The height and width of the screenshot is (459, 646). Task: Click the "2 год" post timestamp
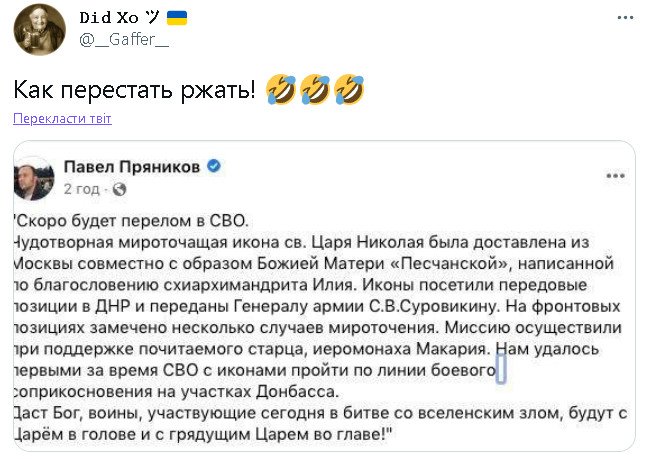coord(82,187)
